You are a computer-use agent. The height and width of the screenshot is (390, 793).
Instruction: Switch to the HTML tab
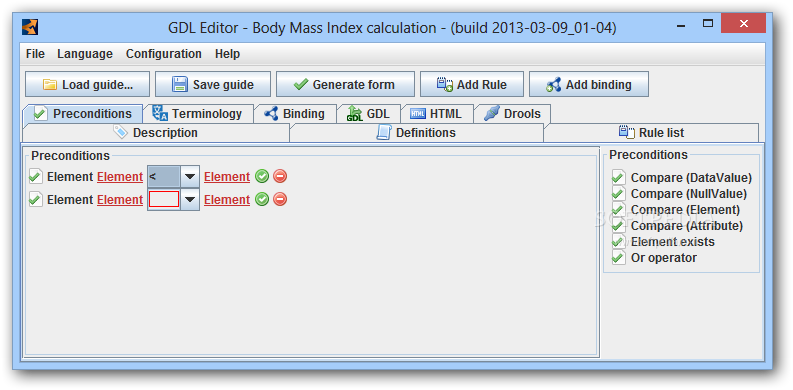point(437,114)
